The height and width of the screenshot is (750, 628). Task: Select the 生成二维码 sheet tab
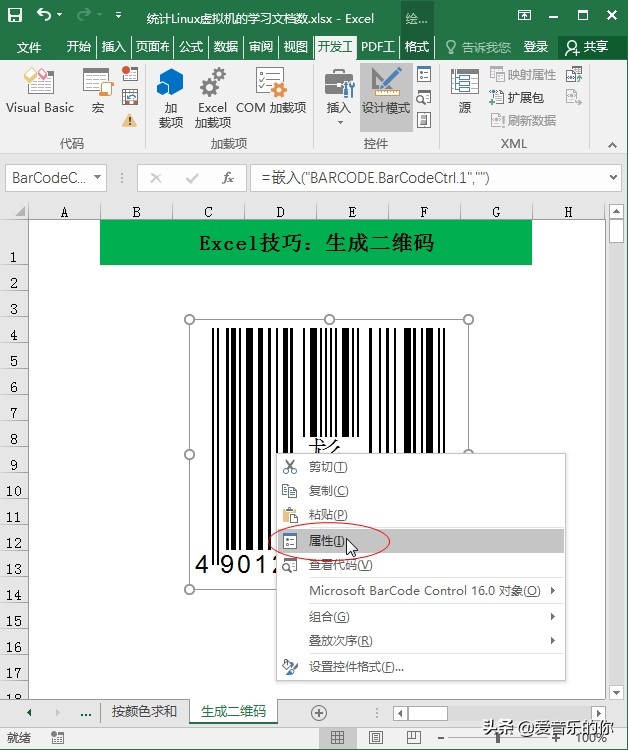[233, 711]
